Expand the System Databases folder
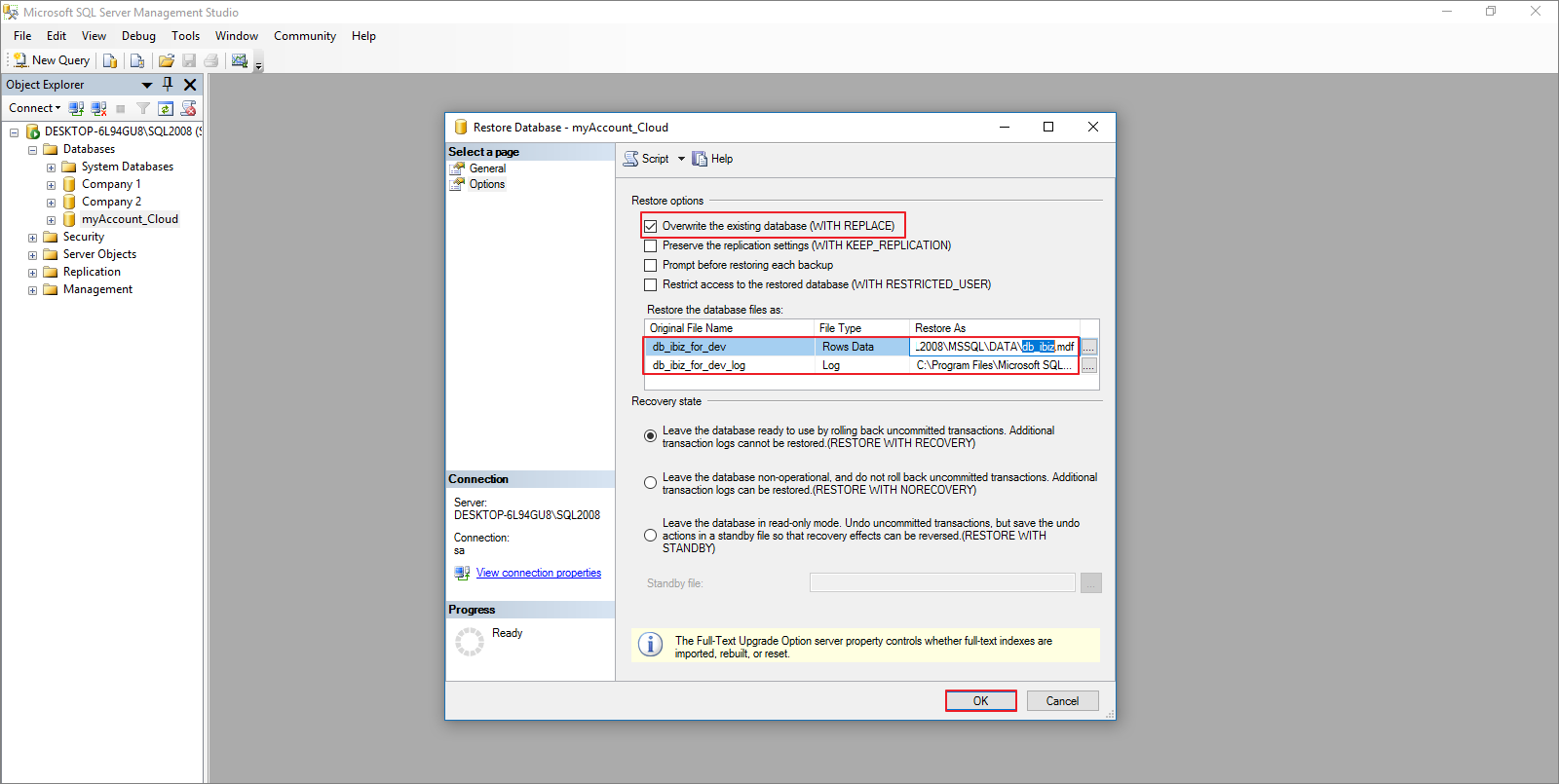 (x=51, y=168)
